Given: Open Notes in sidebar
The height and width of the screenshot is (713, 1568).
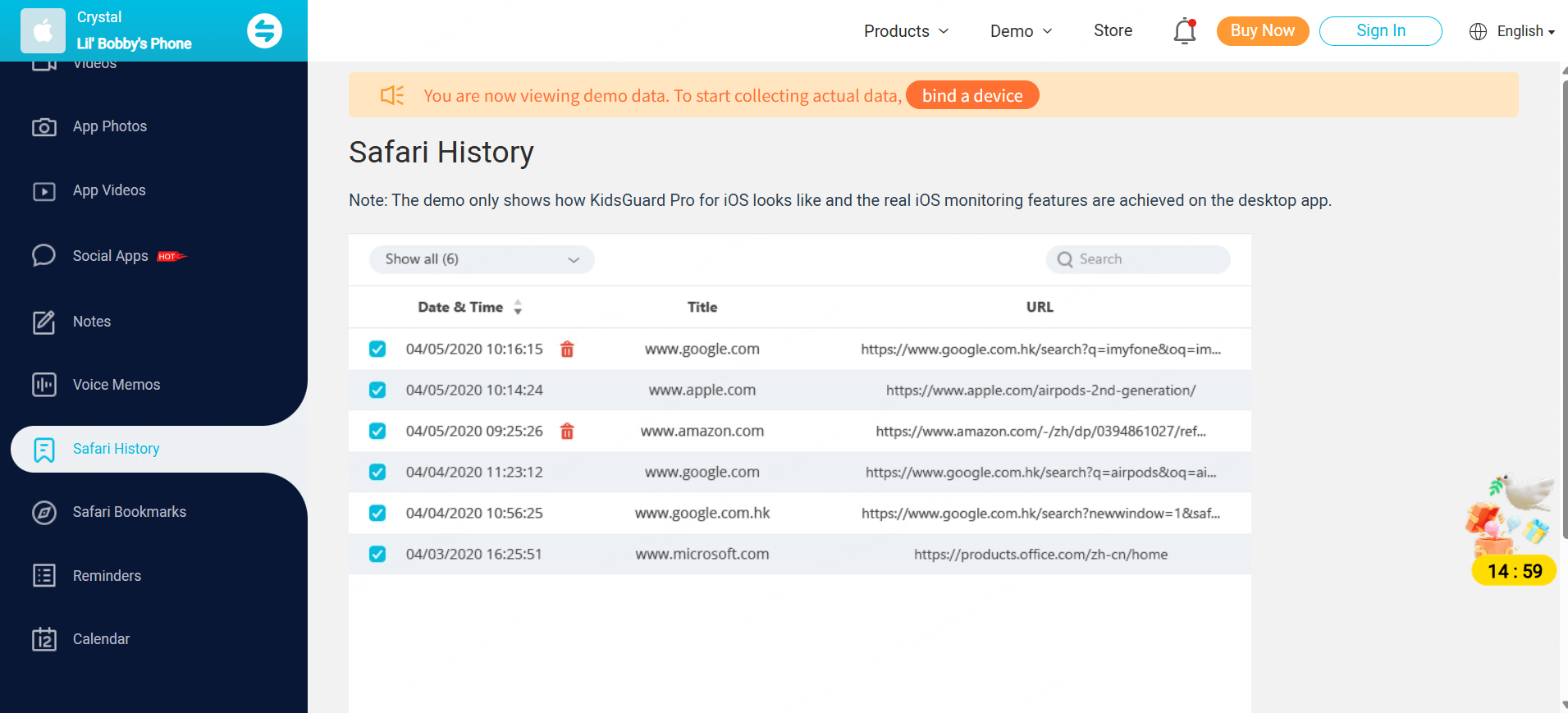Looking at the screenshot, I should click(x=92, y=322).
